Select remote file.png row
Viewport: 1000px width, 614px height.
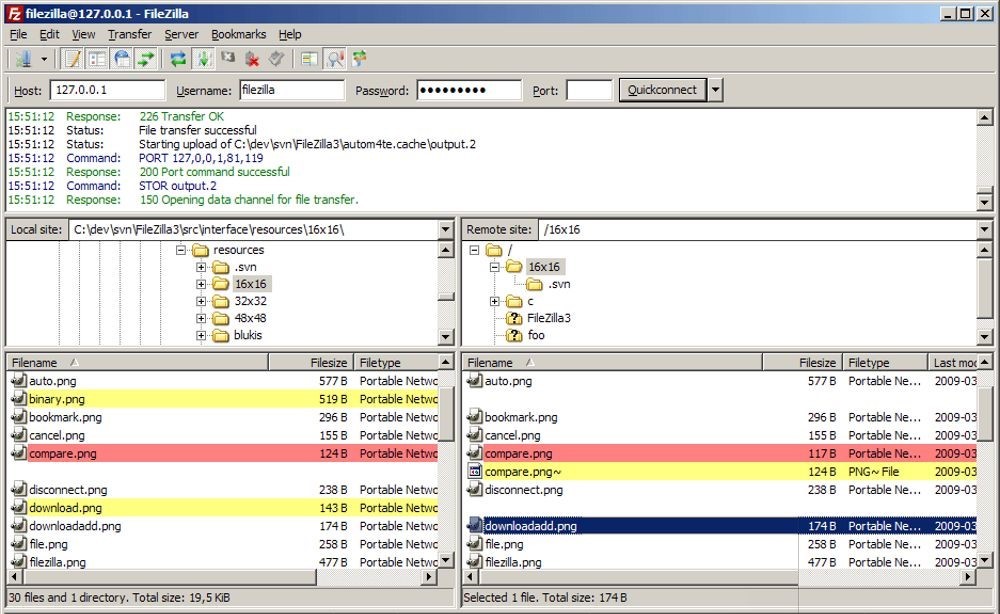point(721,545)
